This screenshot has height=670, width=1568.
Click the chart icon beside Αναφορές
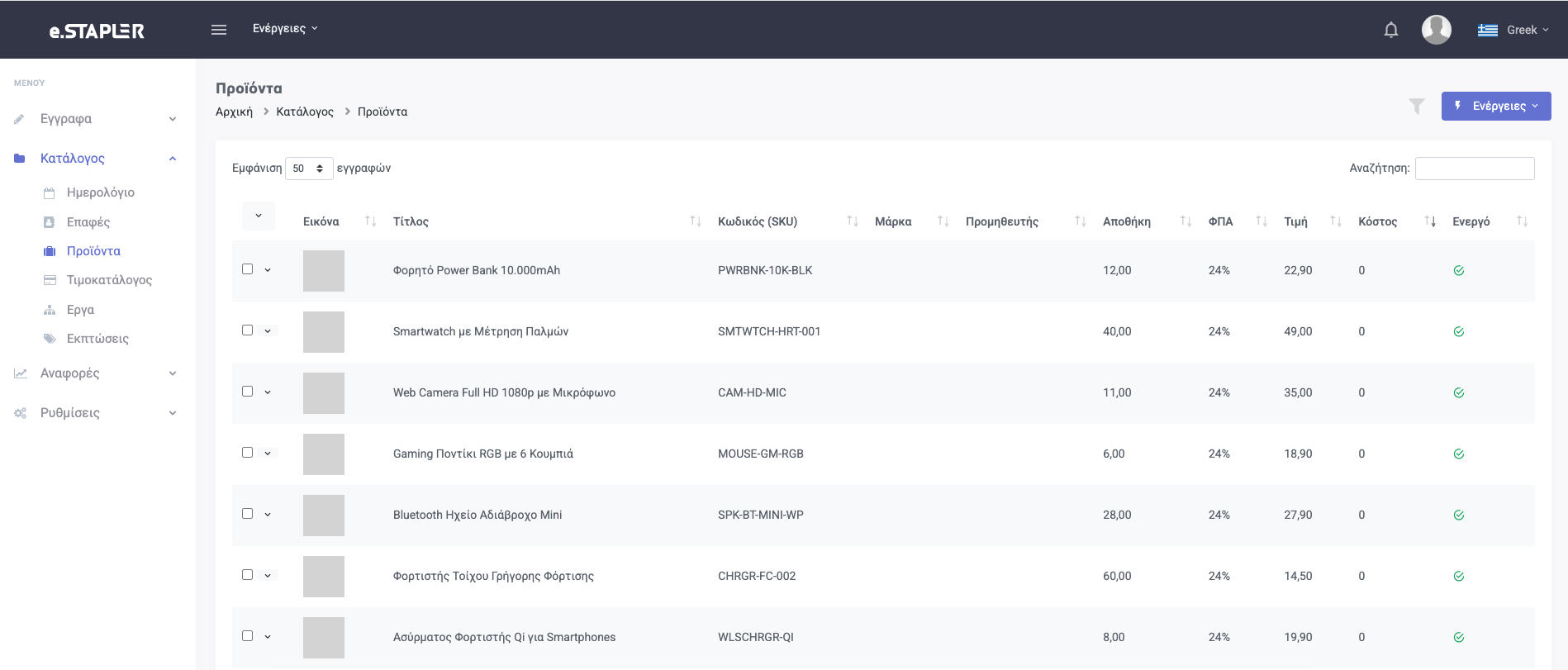coord(20,373)
